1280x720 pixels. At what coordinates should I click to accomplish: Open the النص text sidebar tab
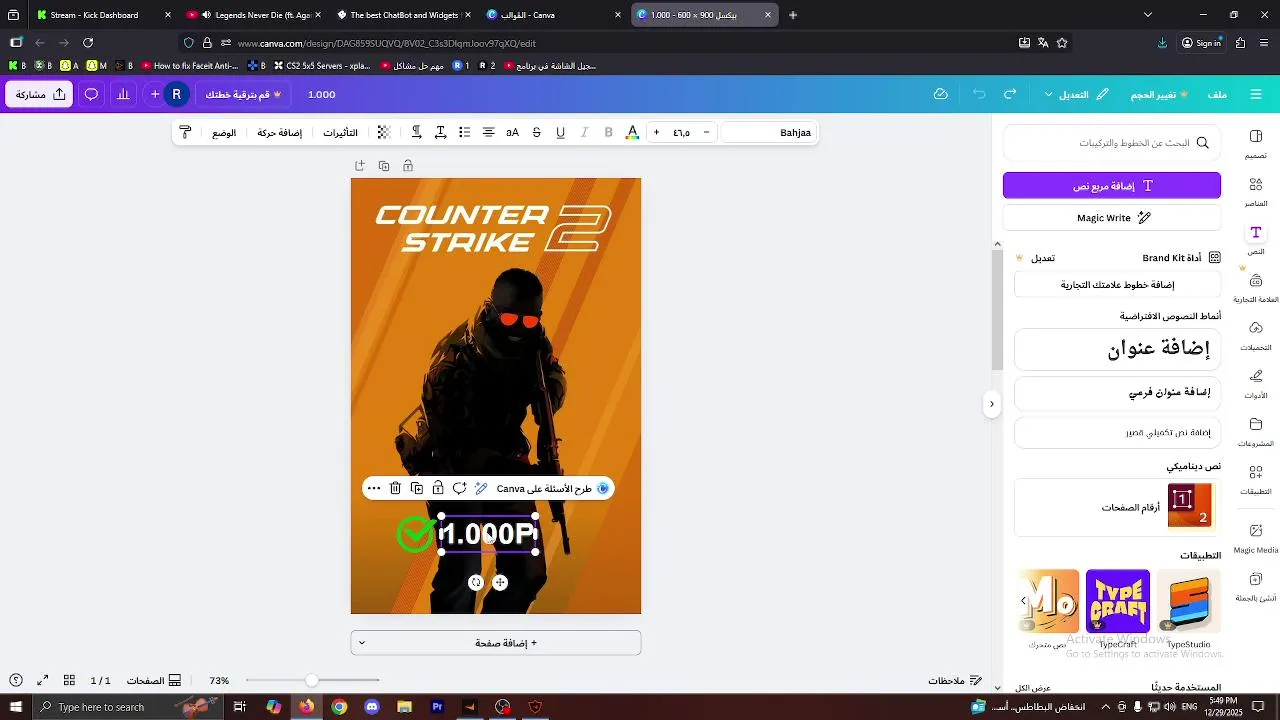tap(1256, 239)
